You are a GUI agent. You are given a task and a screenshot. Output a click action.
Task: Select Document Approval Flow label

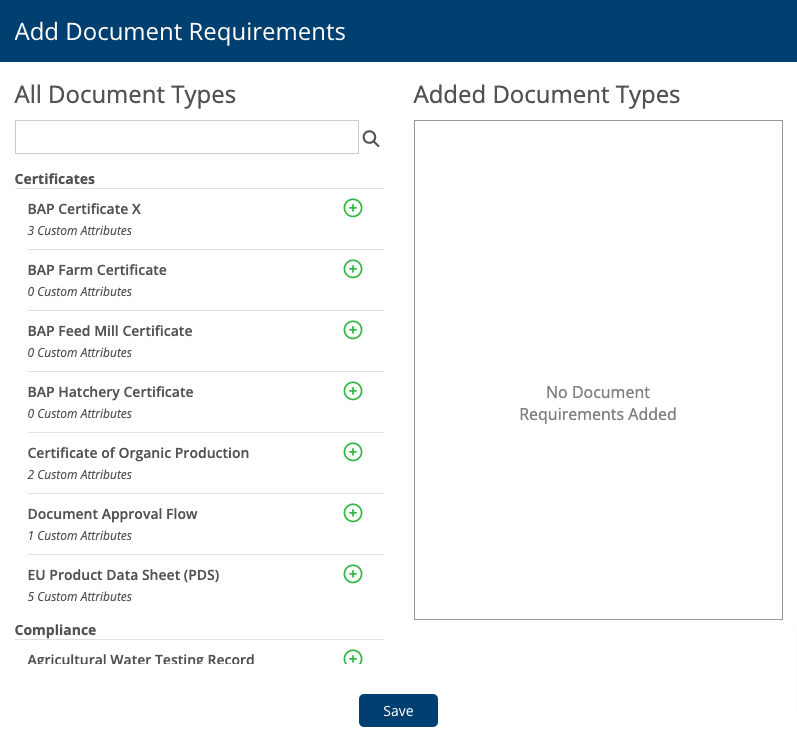112,514
